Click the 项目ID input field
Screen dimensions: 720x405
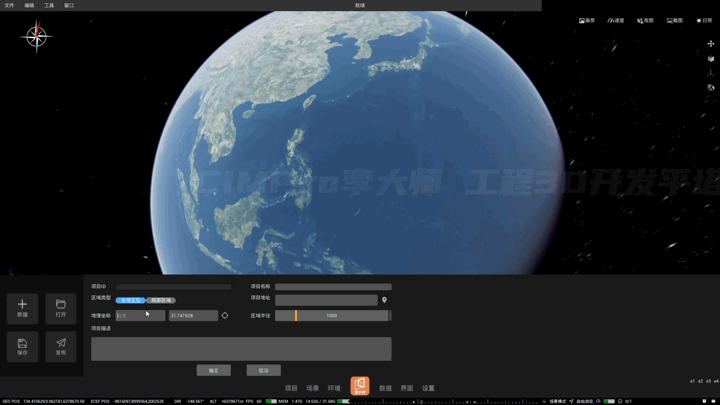point(174,287)
